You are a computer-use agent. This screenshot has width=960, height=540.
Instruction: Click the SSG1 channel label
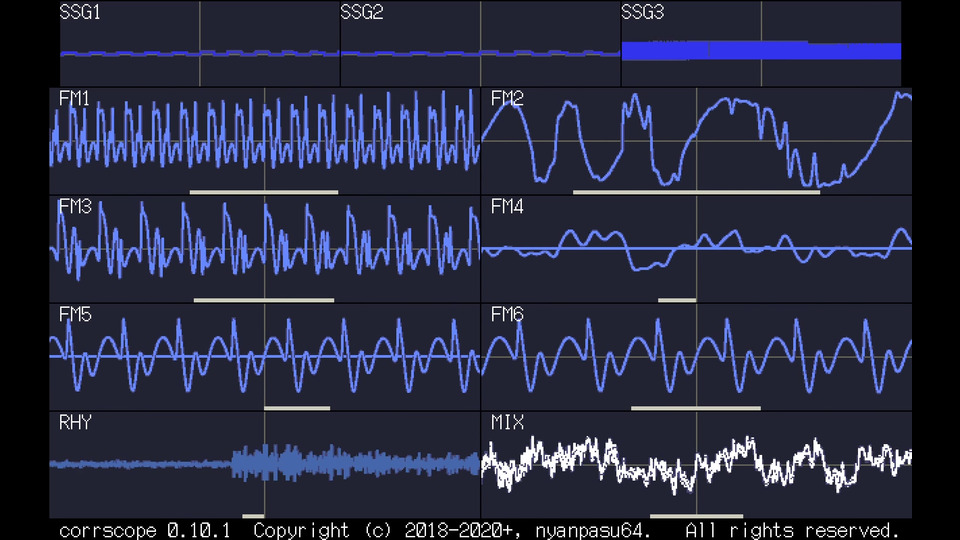click(x=80, y=12)
